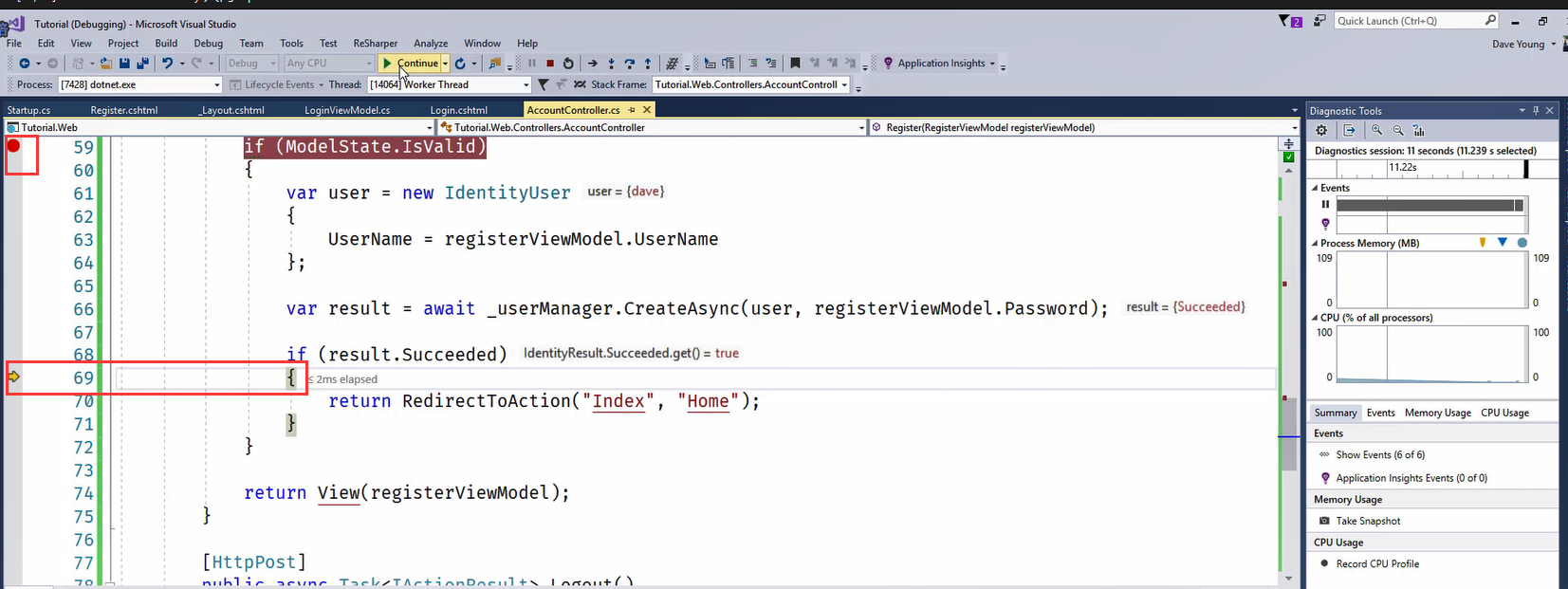Restart the debugging session icon
Image resolution: width=1568 pixels, height=589 pixels.
568,64
